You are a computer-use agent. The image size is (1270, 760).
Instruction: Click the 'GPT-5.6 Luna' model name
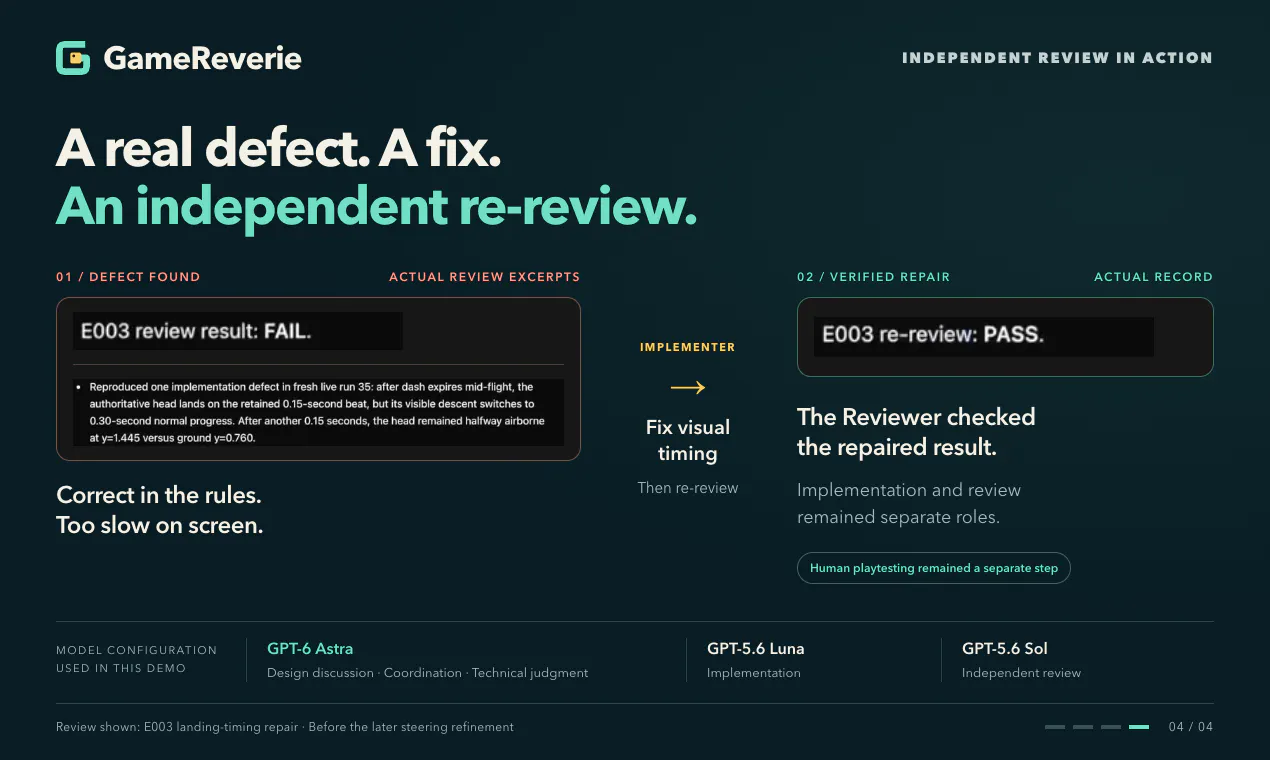click(755, 648)
